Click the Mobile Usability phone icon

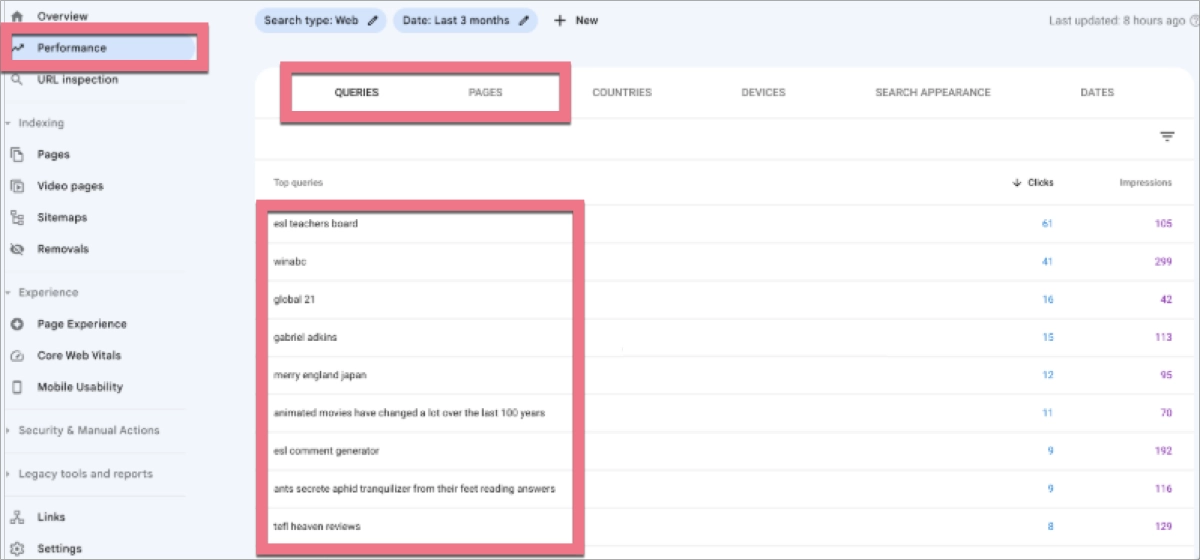(16, 387)
